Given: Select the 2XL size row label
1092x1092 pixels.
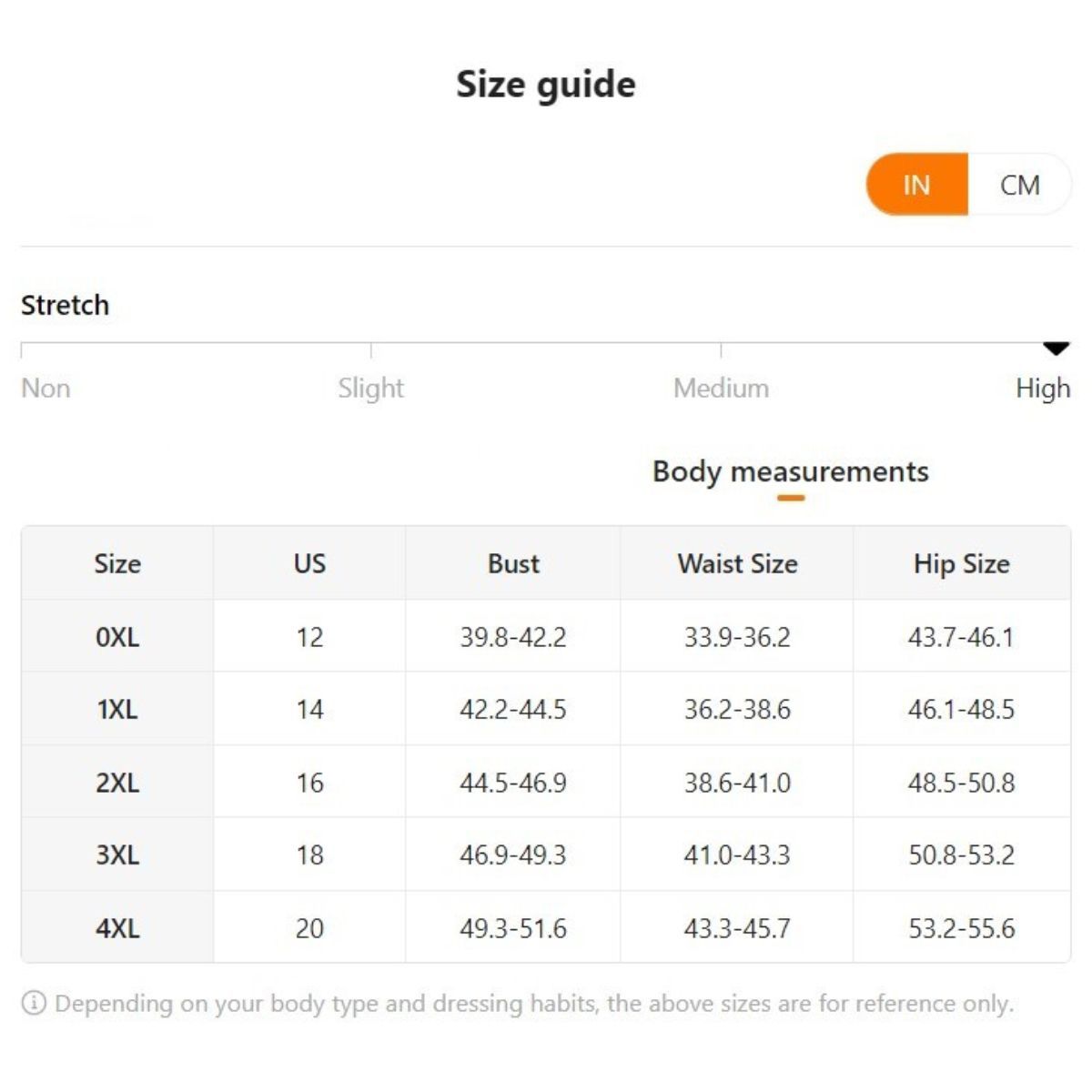Looking at the screenshot, I should 117,783.
